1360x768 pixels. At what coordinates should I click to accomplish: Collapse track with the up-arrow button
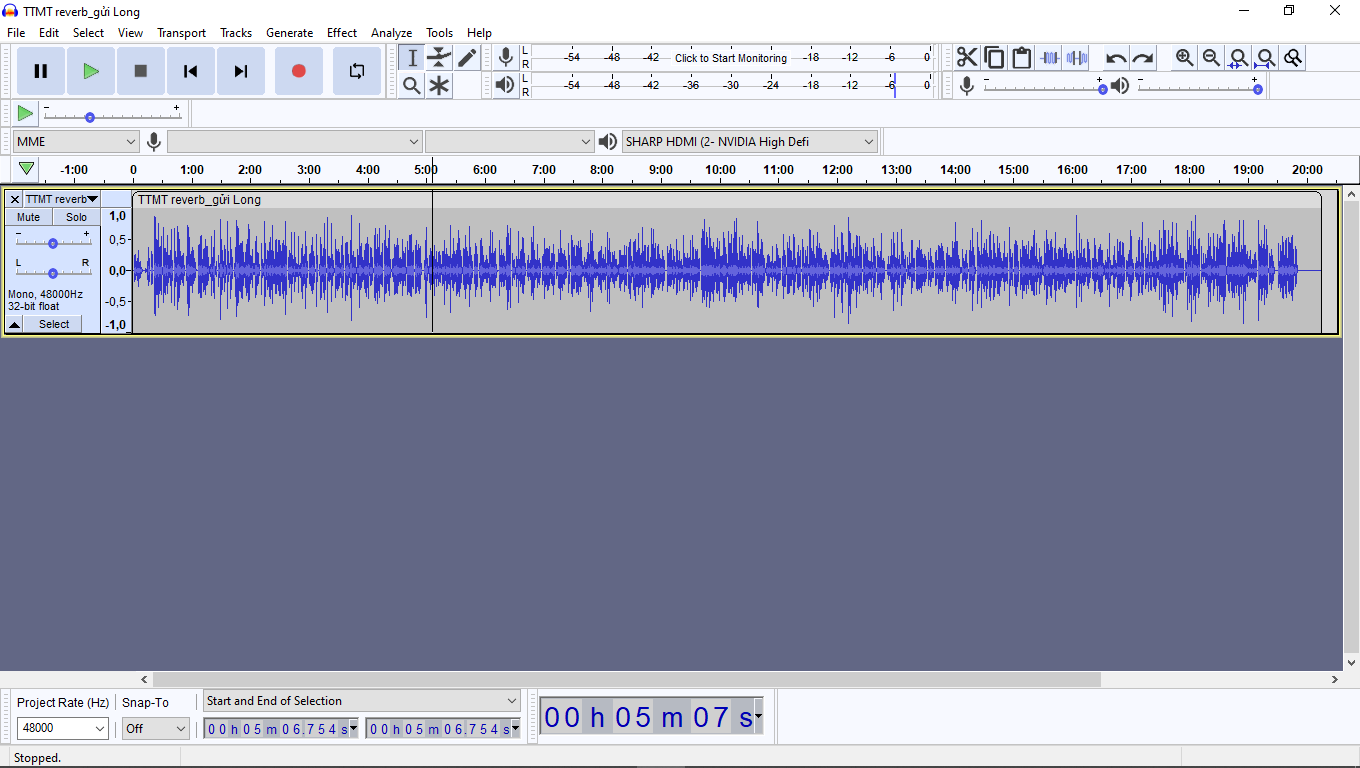[14, 324]
